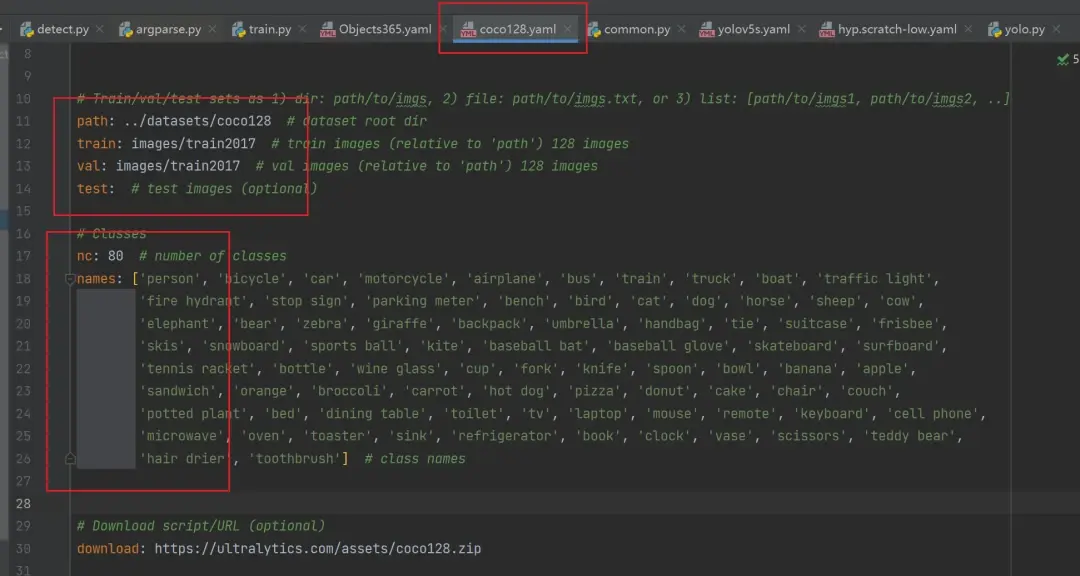Click the 'test' key on line 14
Viewport: 1080px width, 576px height.
[x=92, y=189]
